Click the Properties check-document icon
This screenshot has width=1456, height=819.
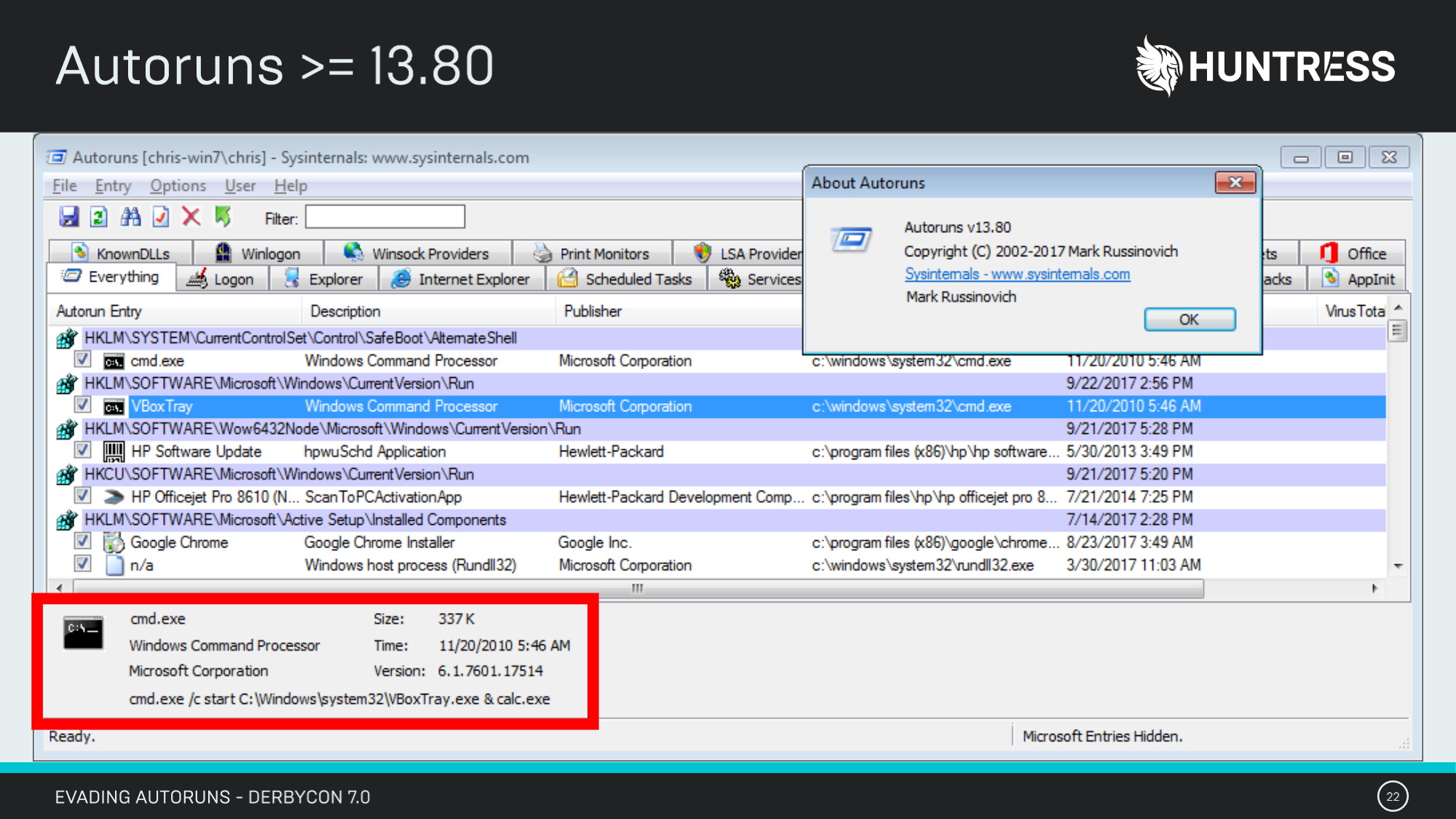(161, 217)
